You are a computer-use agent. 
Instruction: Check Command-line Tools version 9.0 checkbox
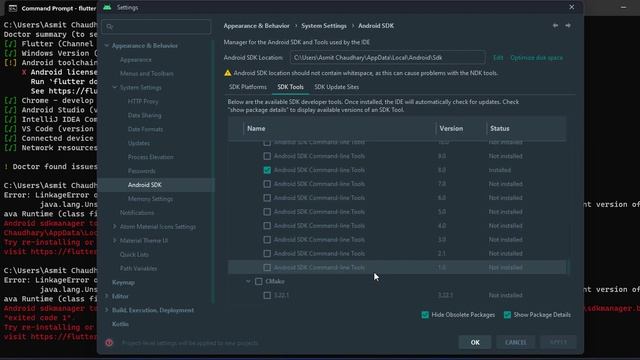click(x=267, y=156)
